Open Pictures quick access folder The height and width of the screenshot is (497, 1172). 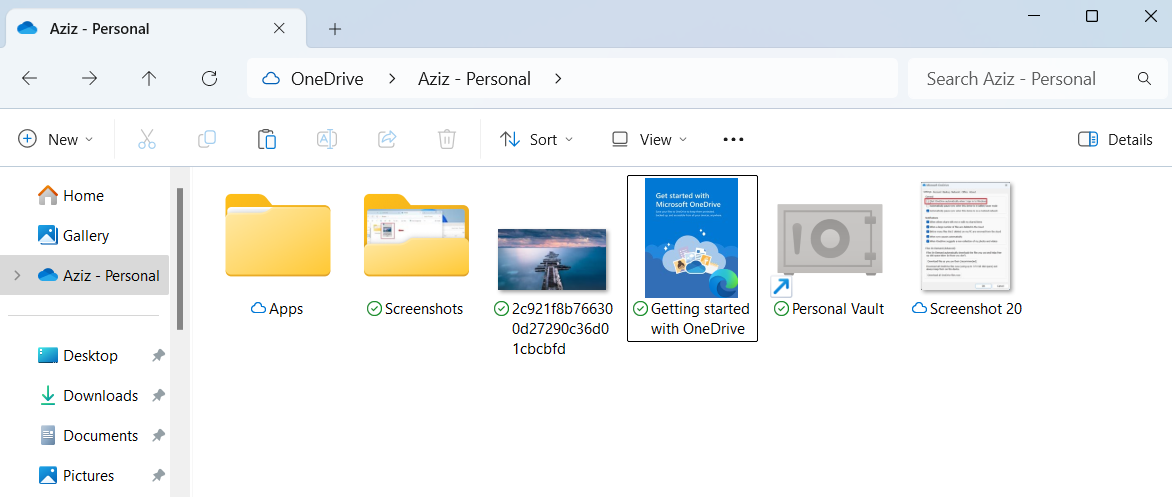(76, 475)
